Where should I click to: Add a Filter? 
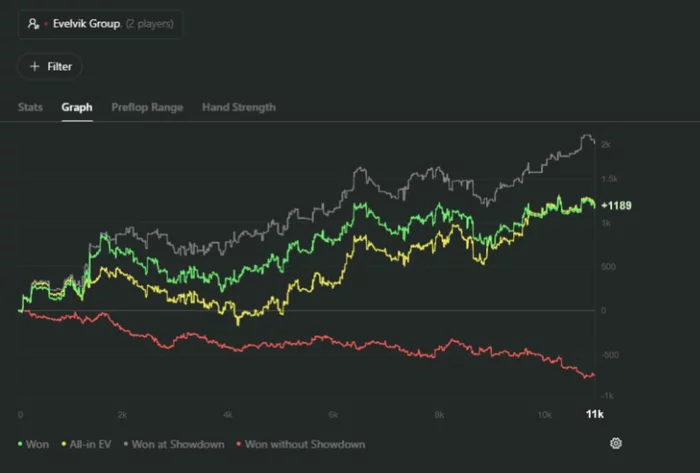click(x=50, y=66)
